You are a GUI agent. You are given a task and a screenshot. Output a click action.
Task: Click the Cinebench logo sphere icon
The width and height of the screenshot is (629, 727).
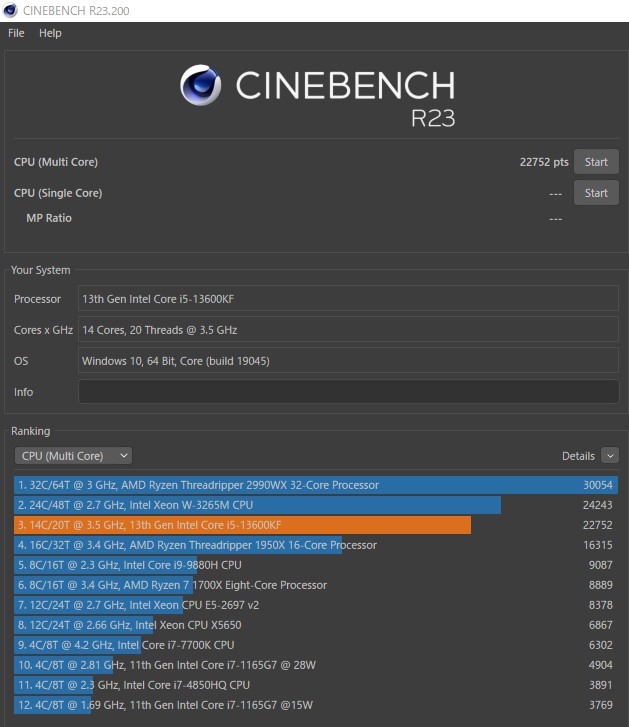point(201,85)
